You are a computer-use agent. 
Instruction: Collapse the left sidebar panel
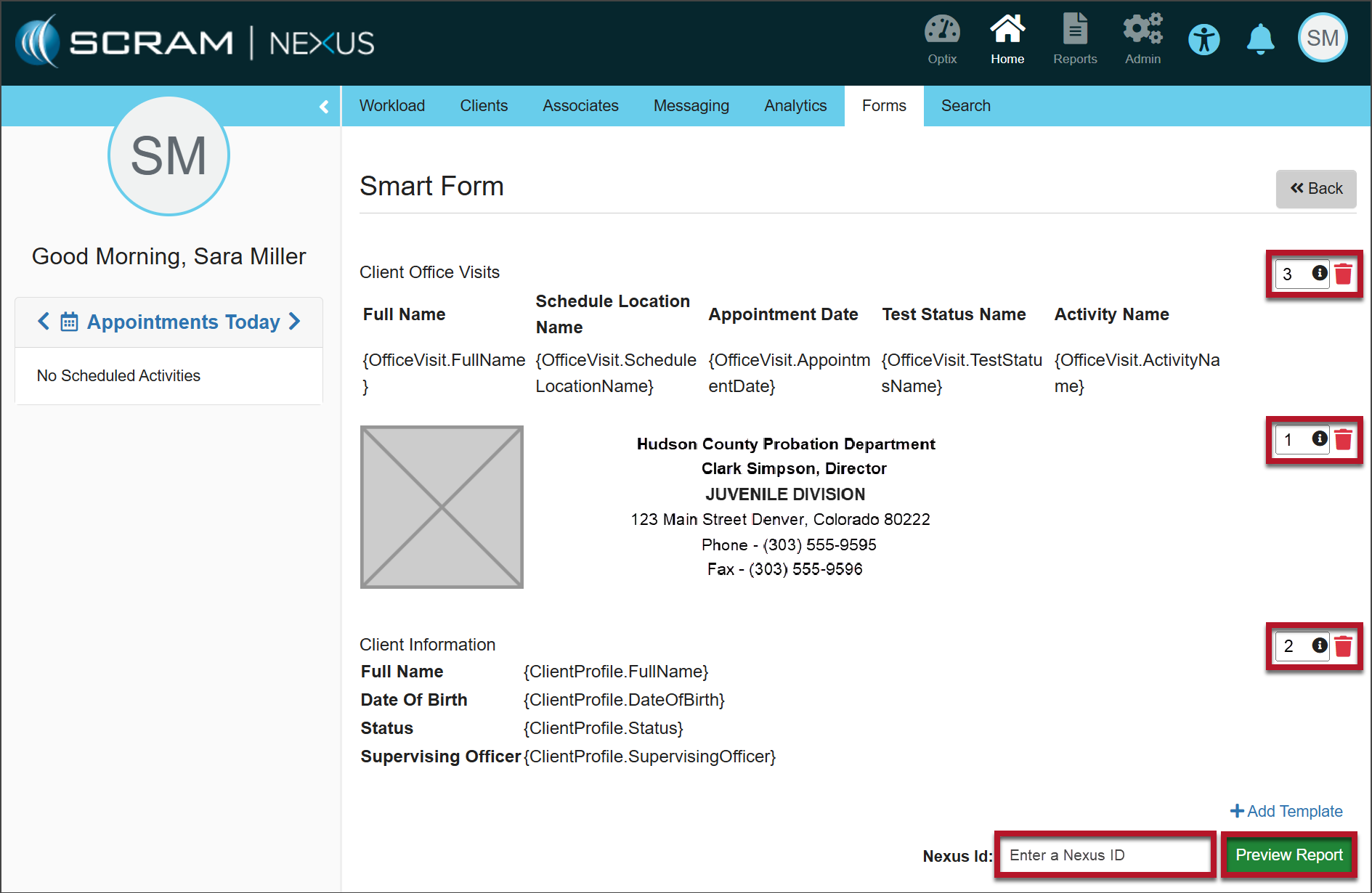pyautogui.click(x=324, y=107)
